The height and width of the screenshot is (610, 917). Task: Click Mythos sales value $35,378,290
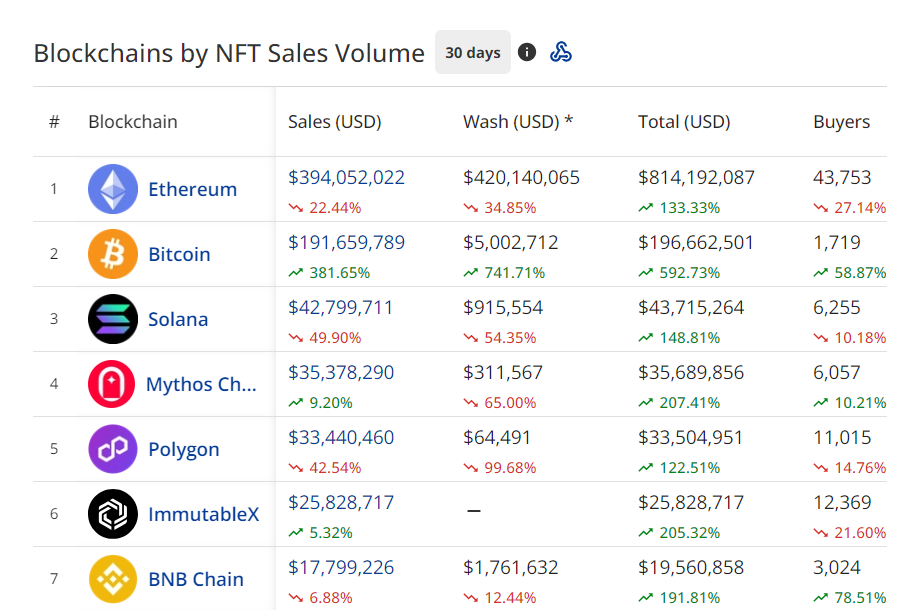point(341,372)
